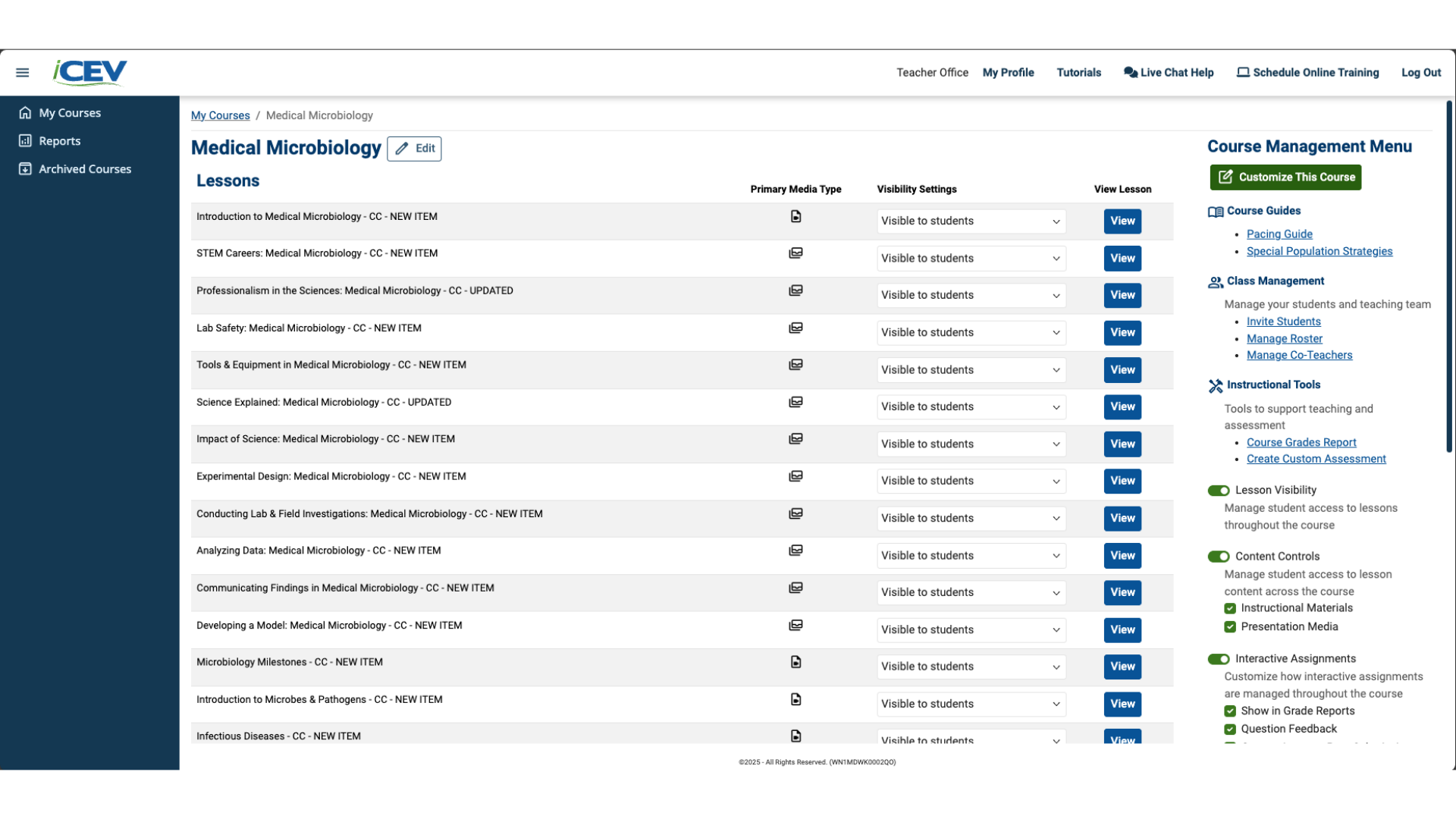View the Analyzing Data lesson
This screenshot has width=1456, height=819.
coord(1122,556)
